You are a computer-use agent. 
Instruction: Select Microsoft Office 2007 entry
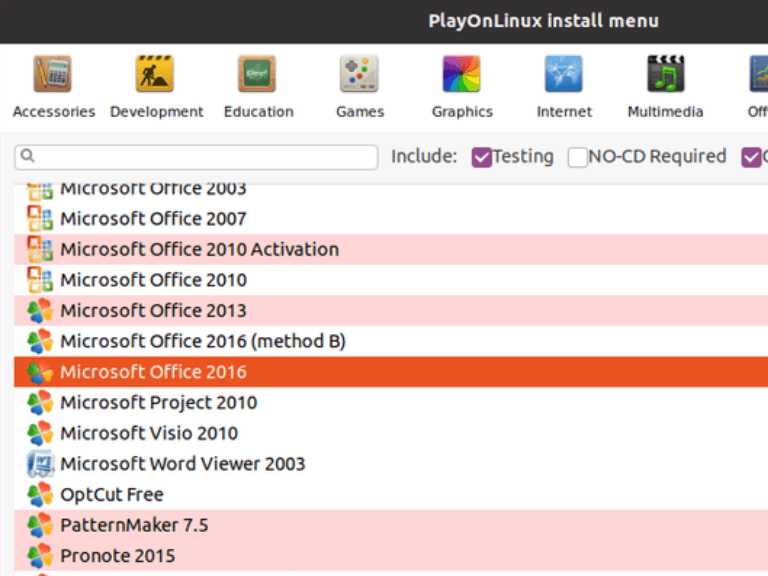click(x=391, y=218)
